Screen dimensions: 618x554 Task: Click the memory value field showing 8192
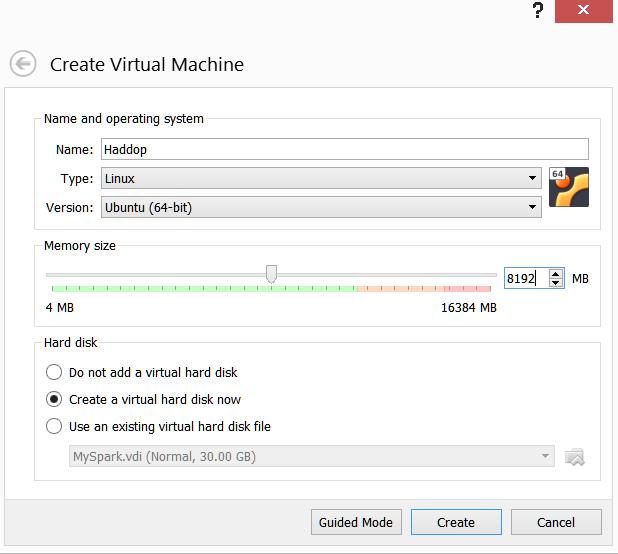[526, 278]
